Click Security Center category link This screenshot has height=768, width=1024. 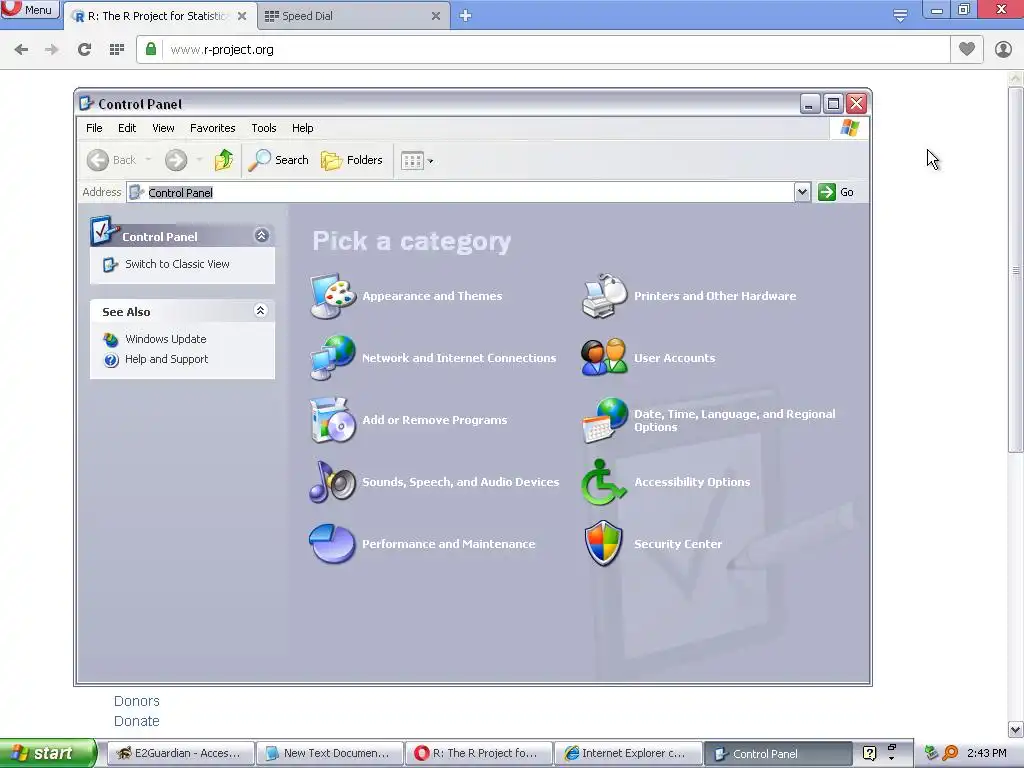click(x=678, y=544)
